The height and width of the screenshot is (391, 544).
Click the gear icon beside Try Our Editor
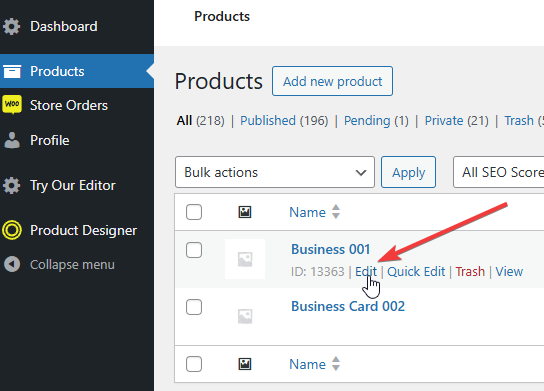click(12, 185)
